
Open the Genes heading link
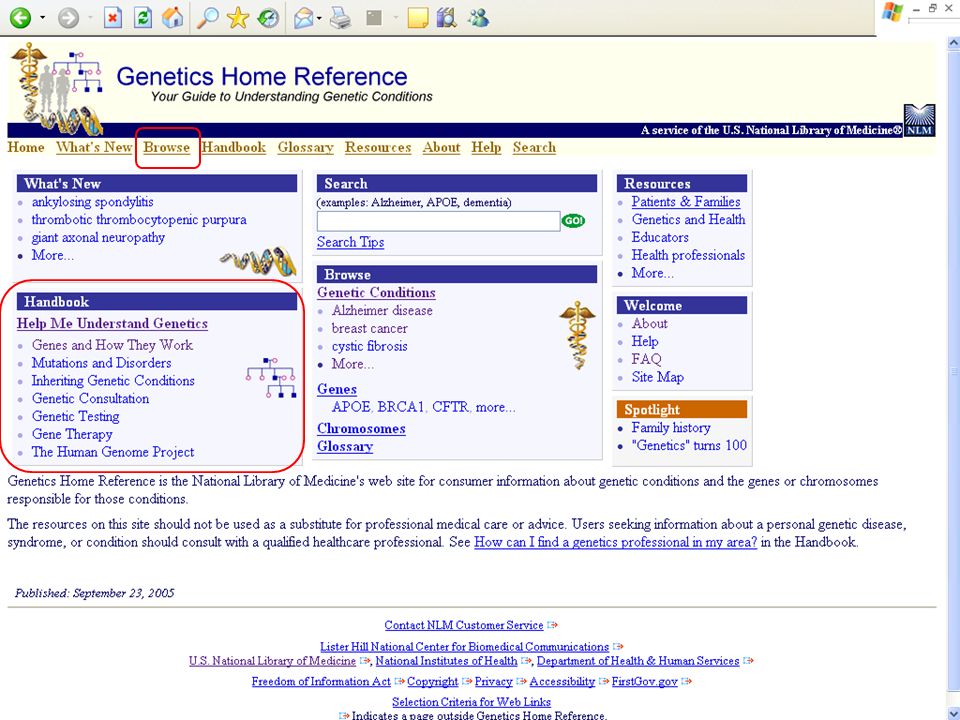[x=337, y=389]
